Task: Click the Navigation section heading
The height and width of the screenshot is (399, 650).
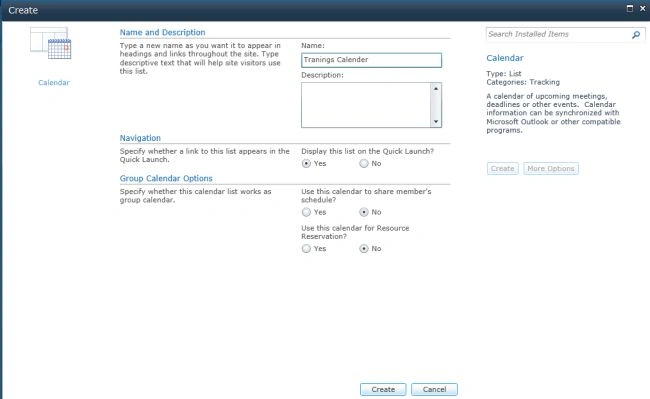Action: pyautogui.click(x=140, y=138)
